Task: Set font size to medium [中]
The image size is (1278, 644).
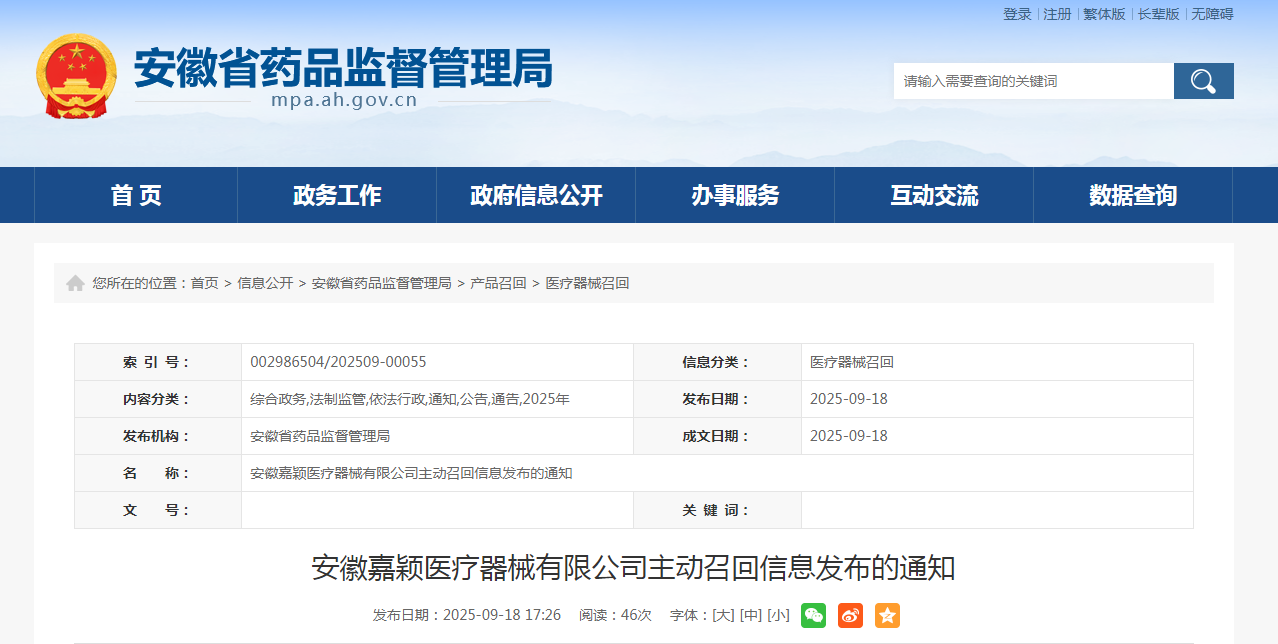Action: (750, 615)
